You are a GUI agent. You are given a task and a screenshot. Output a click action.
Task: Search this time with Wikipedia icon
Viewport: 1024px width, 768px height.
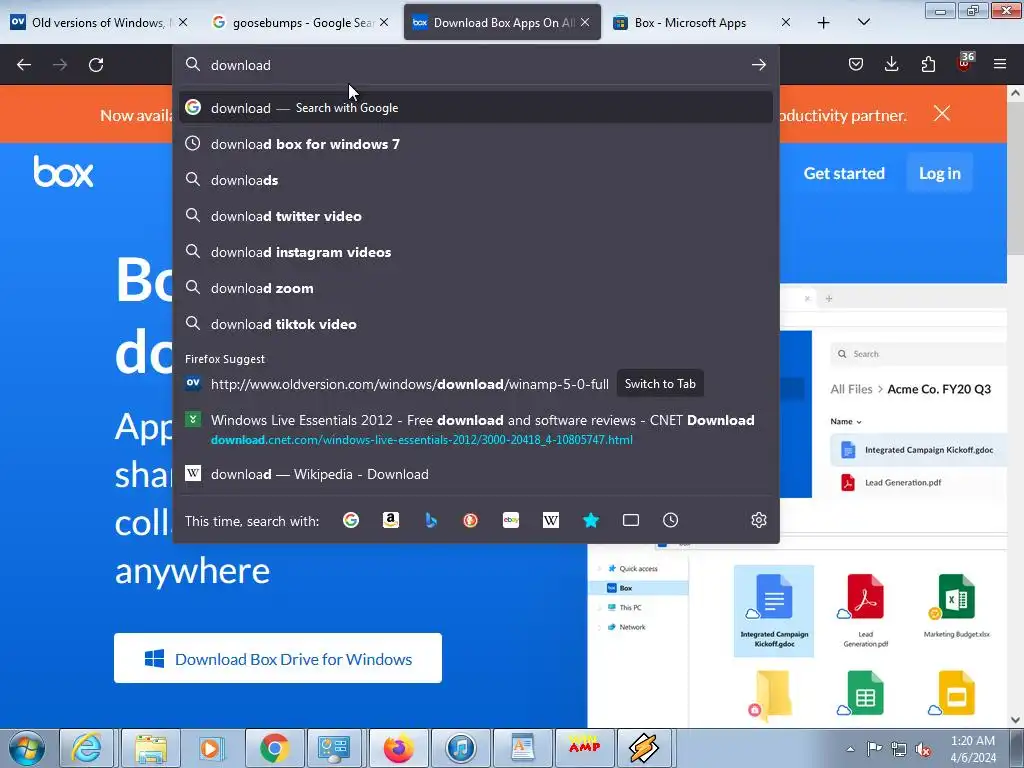coord(551,520)
